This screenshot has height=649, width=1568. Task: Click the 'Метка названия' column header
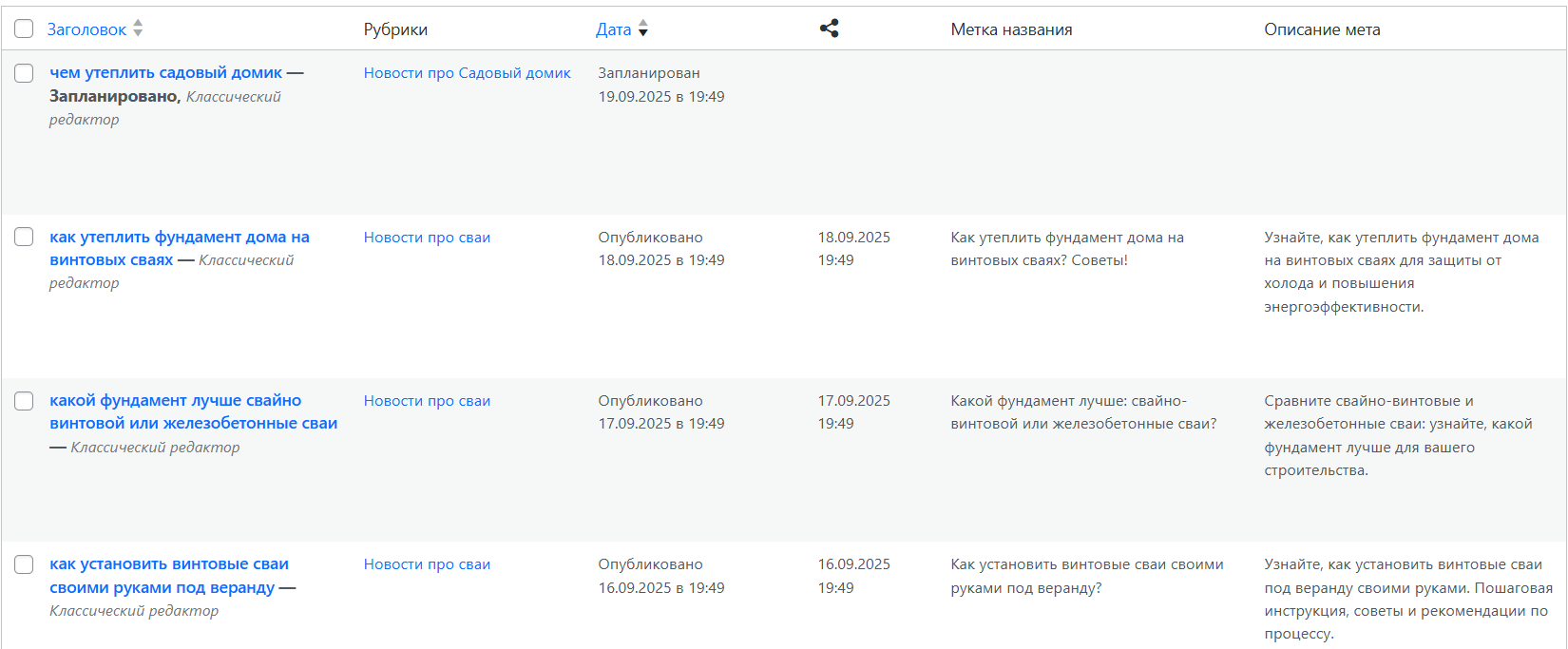click(x=1011, y=29)
